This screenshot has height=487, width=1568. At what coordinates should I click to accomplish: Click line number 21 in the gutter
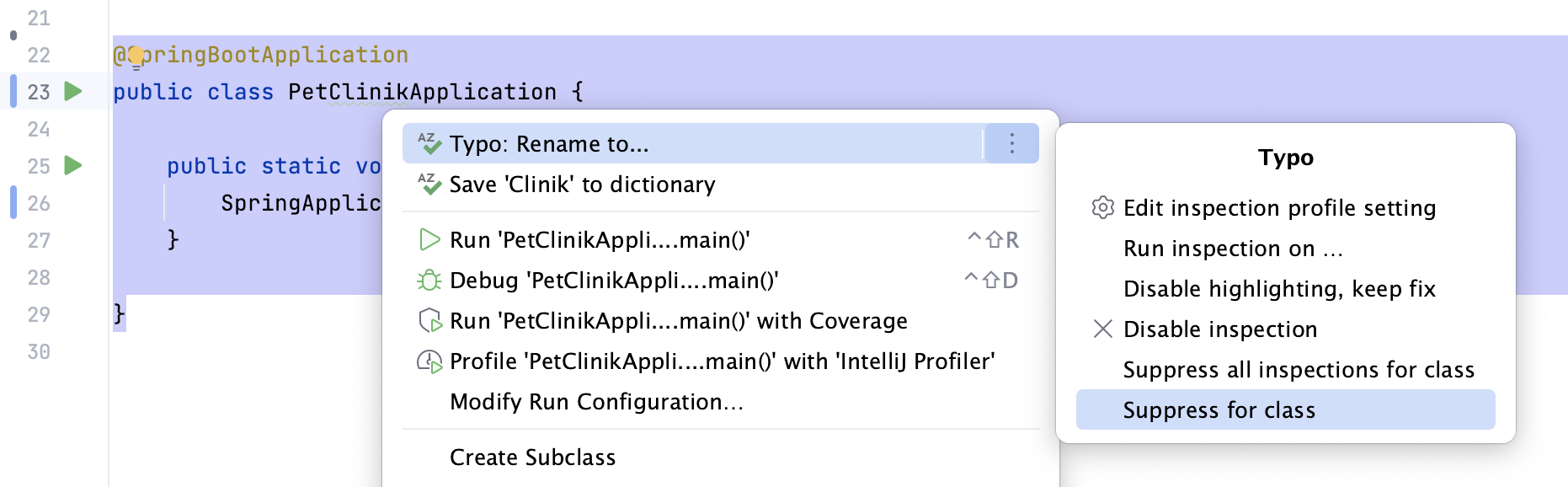39,18
